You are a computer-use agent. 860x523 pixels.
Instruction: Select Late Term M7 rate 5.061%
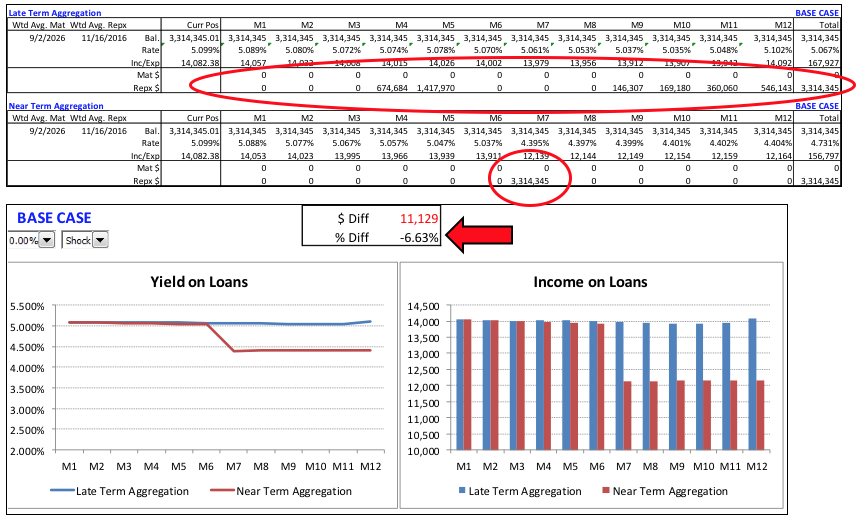click(x=535, y=50)
